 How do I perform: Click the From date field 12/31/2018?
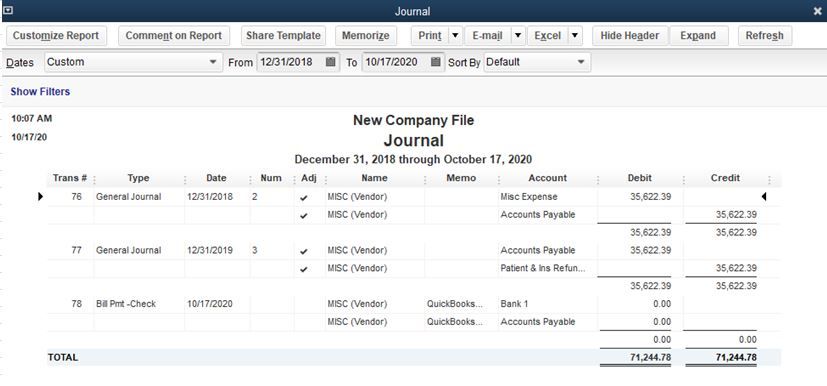(291, 62)
